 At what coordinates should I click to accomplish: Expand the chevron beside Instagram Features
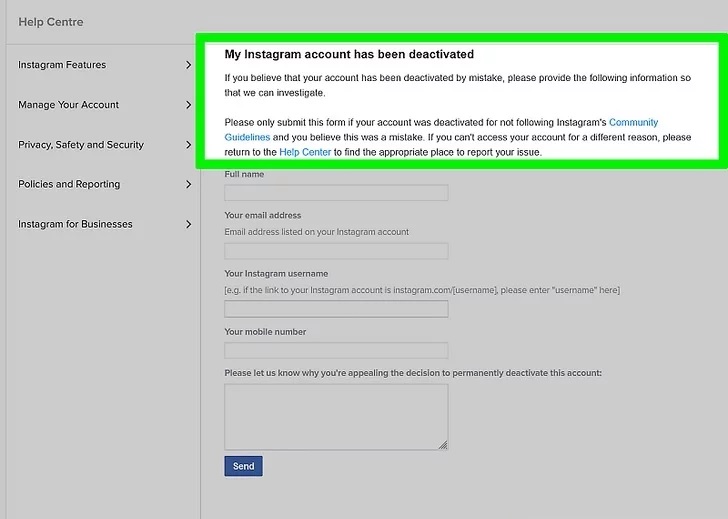(188, 65)
